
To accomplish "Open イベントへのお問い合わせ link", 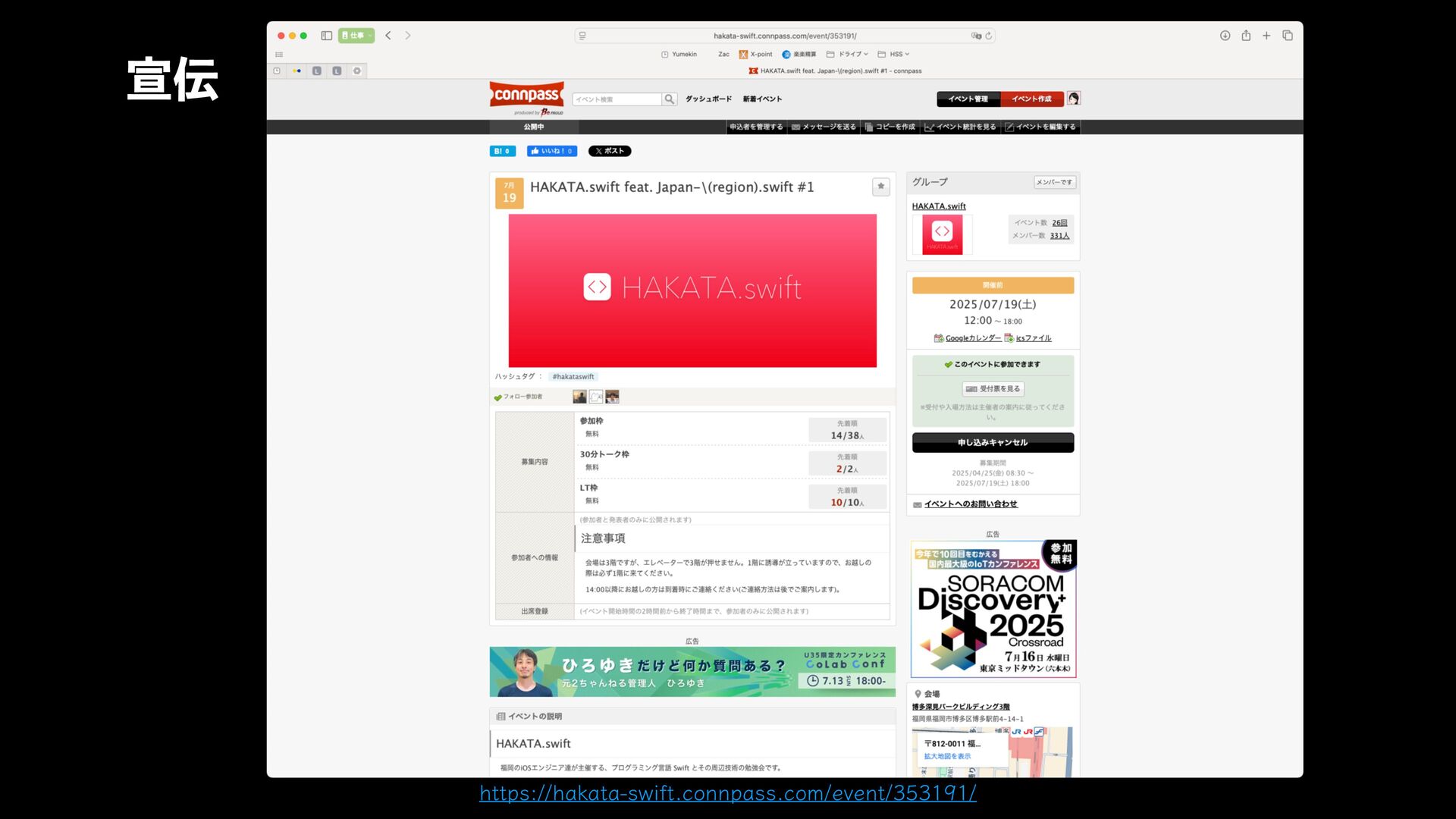I will (971, 504).
